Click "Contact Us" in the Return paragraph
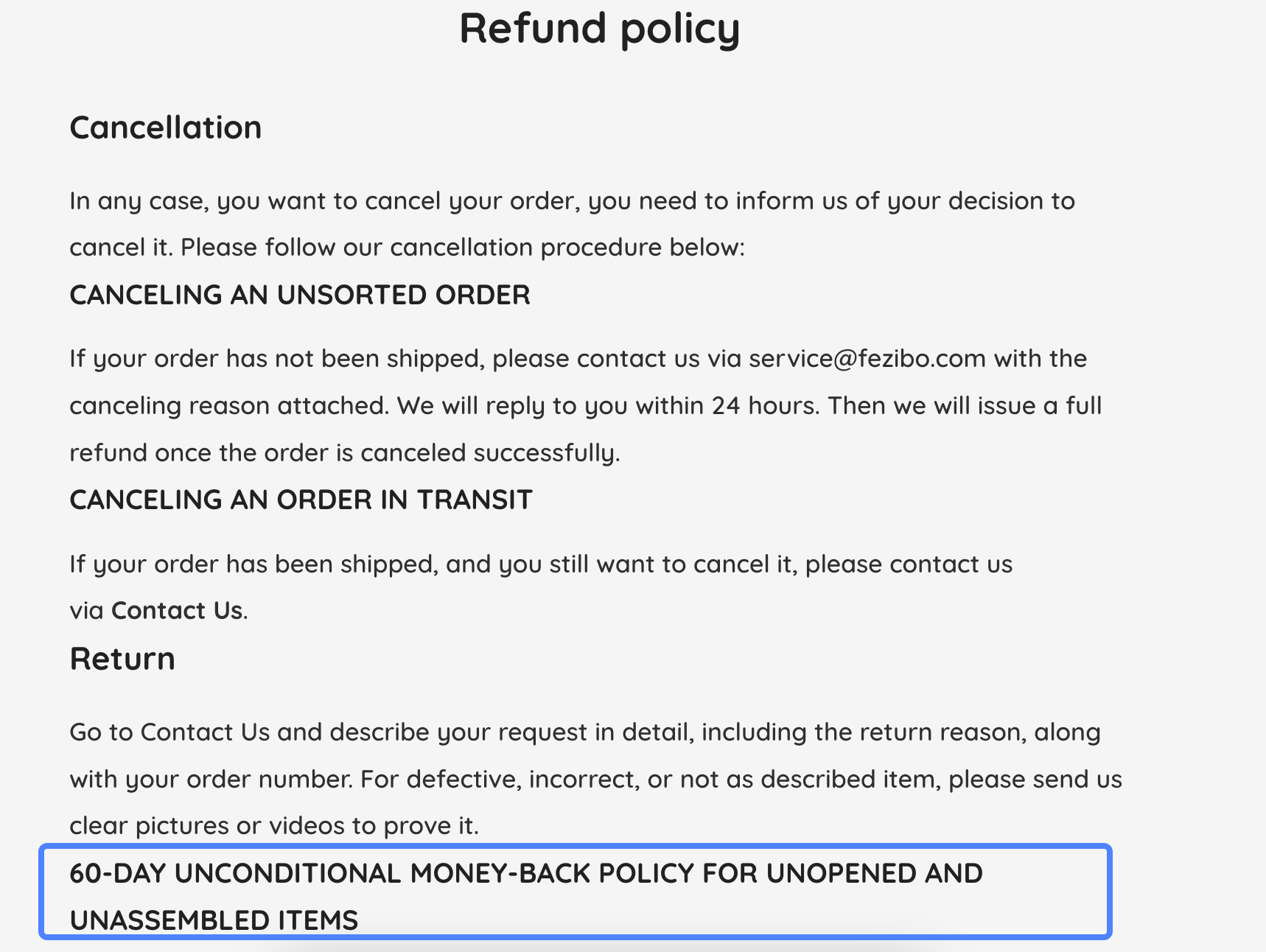Image resolution: width=1266 pixels, height=952 pixels. pyautogui.click(x=205, y=732)
